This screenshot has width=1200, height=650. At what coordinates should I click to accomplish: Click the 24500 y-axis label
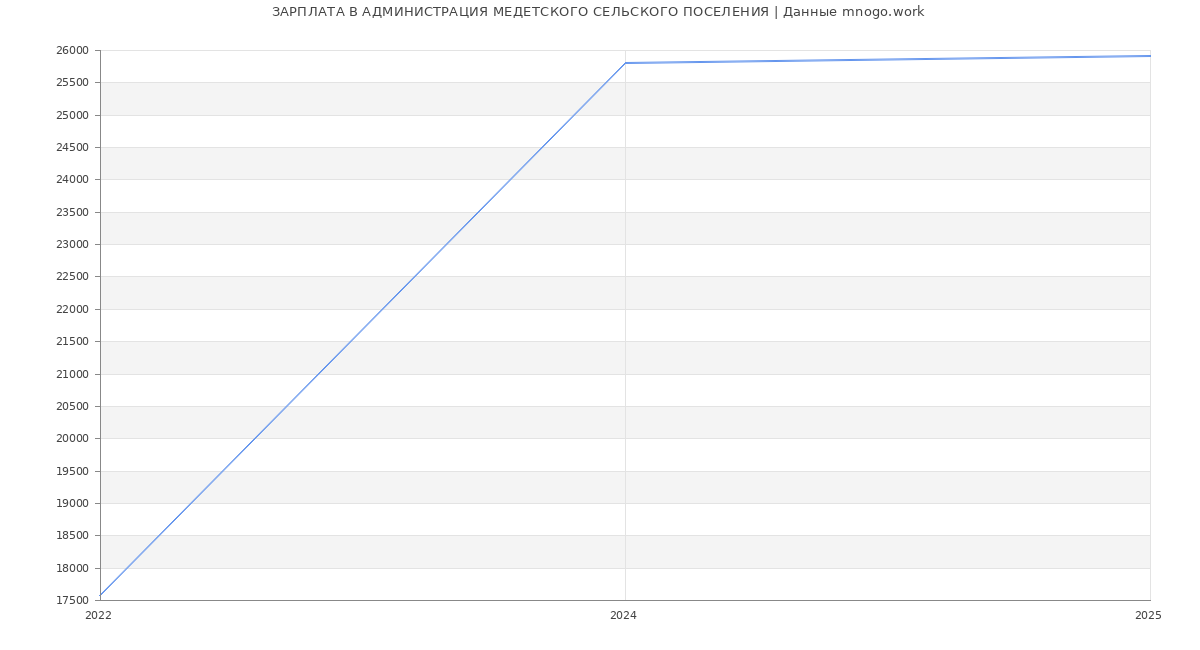[x=73, y=147]
